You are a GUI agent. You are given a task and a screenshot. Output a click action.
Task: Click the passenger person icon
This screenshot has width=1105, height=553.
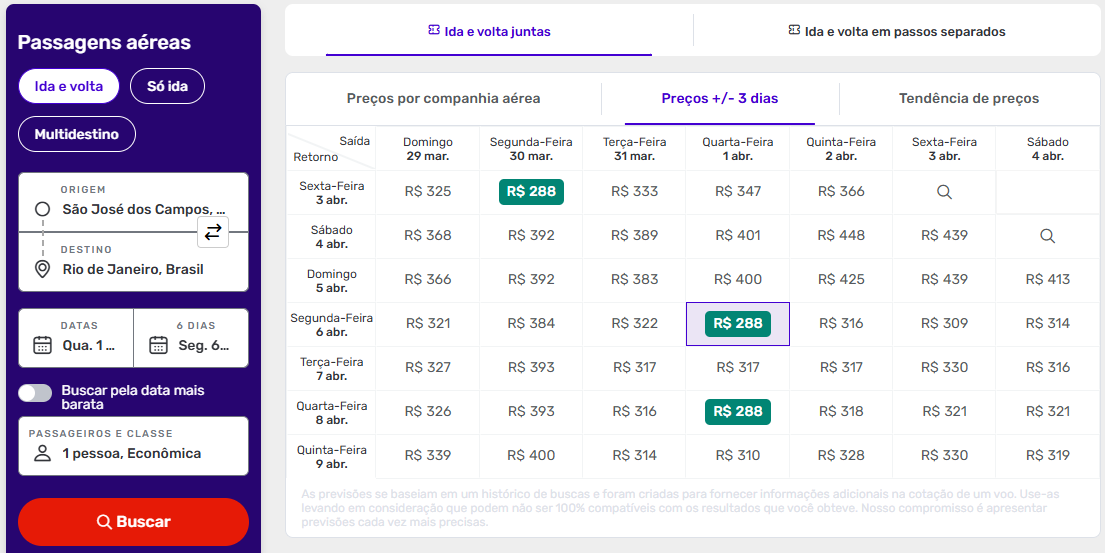coord(42,453)
